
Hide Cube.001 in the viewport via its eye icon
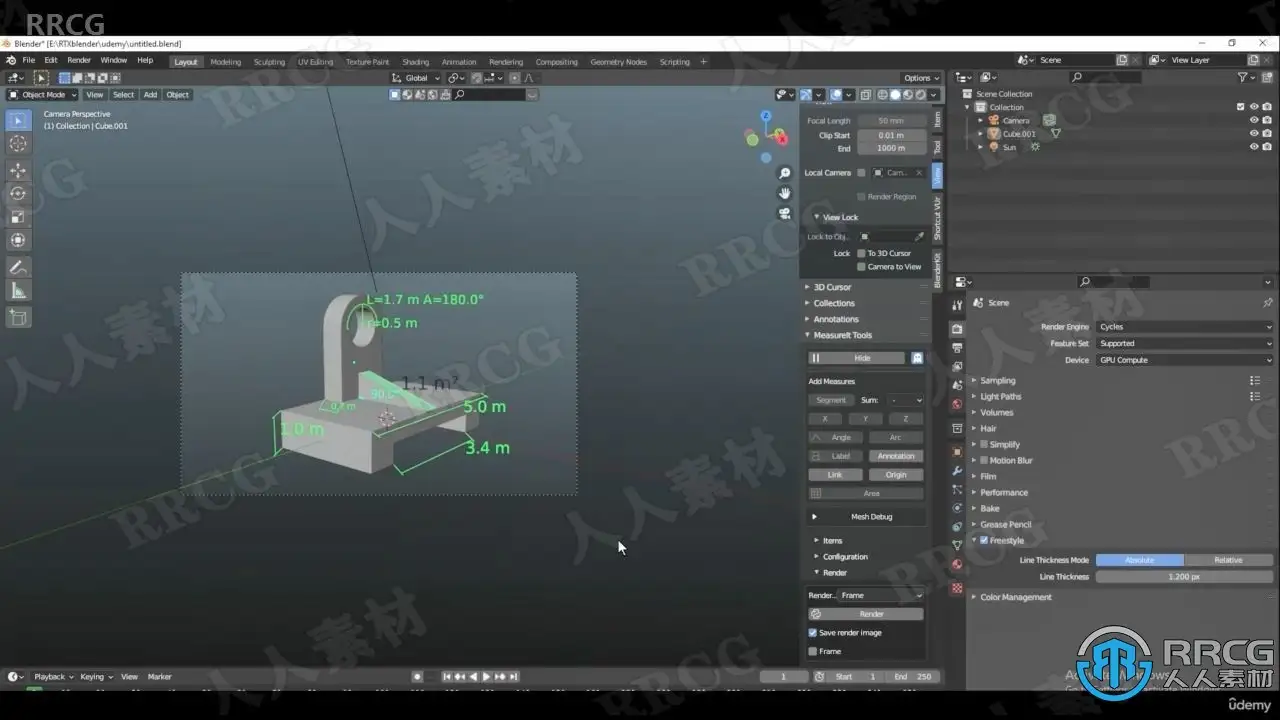1254,133
